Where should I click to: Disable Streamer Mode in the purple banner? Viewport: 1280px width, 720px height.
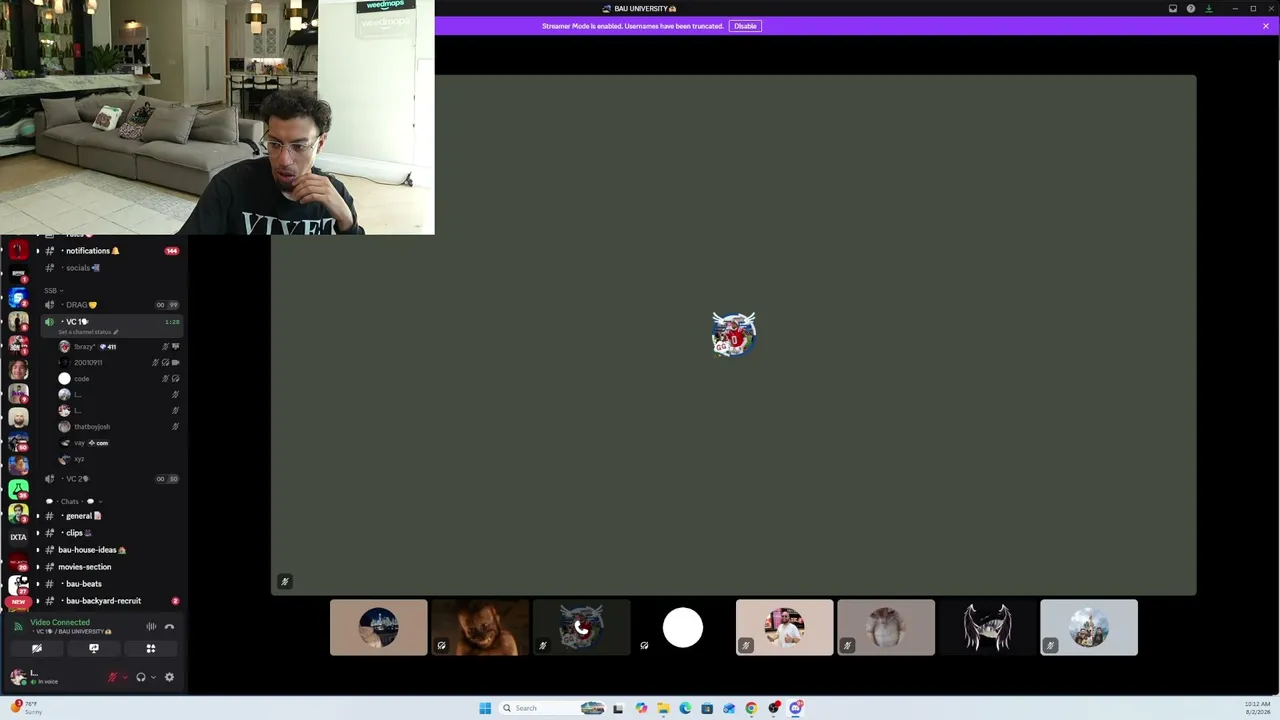tap(745, 26)
